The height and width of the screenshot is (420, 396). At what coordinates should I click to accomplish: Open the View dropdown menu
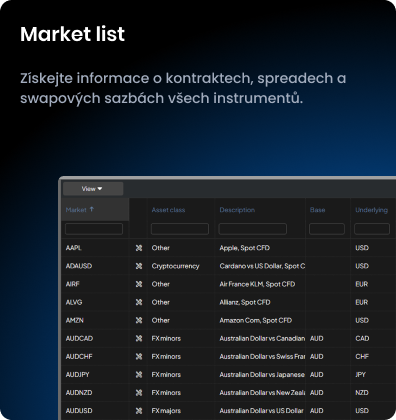coord(93,189)
